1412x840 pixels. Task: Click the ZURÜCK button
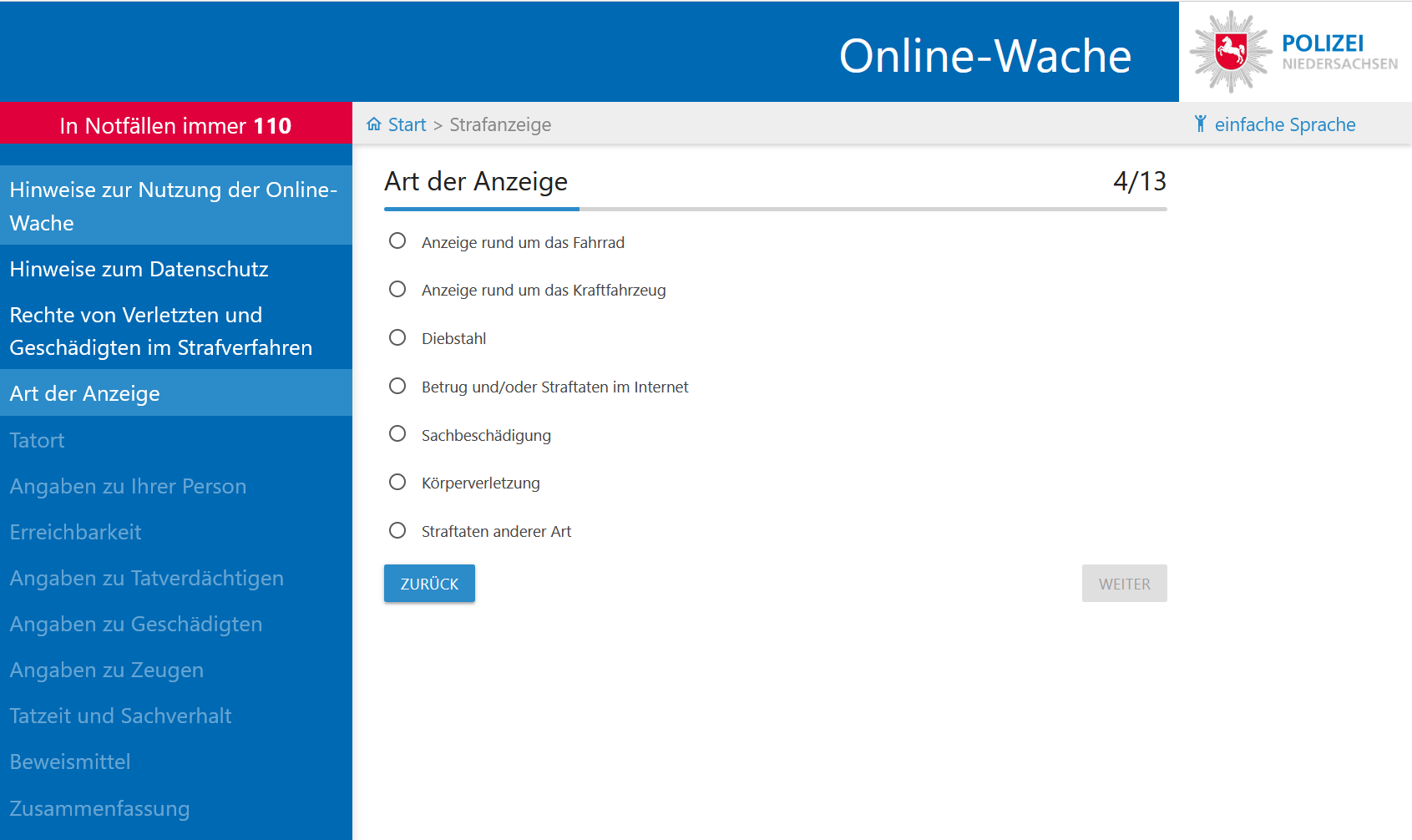pyautogui.click(x=429, y=584)
